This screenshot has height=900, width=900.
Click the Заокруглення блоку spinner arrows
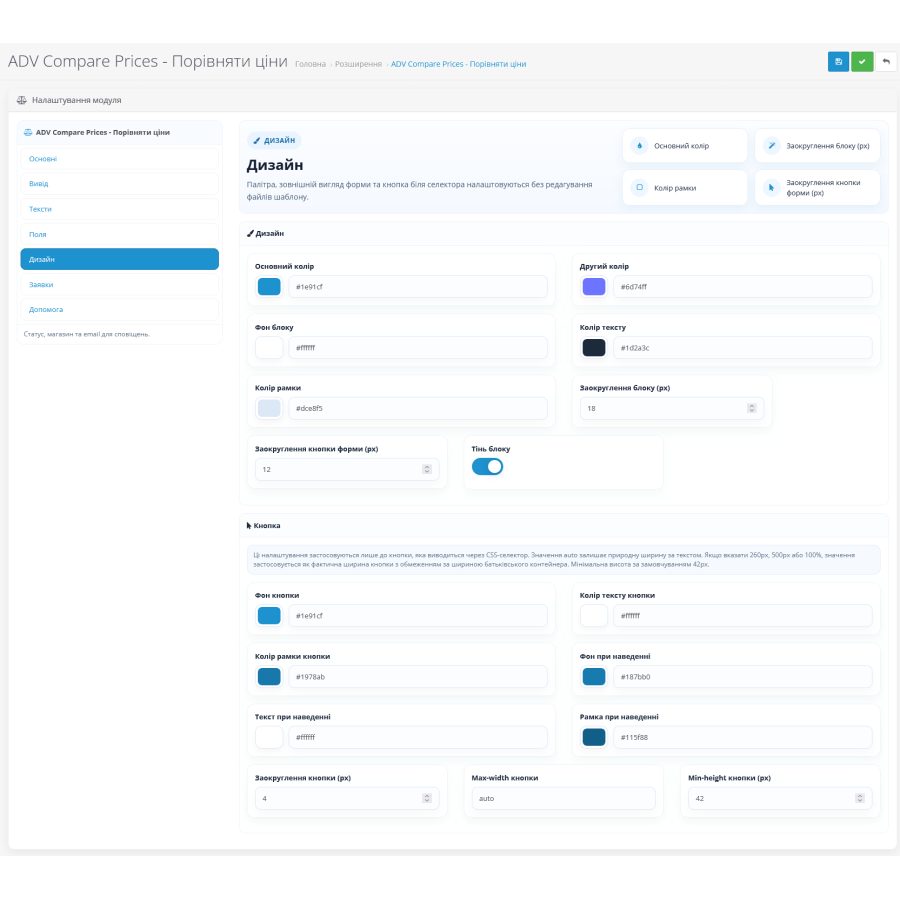(x=751, y=408)
